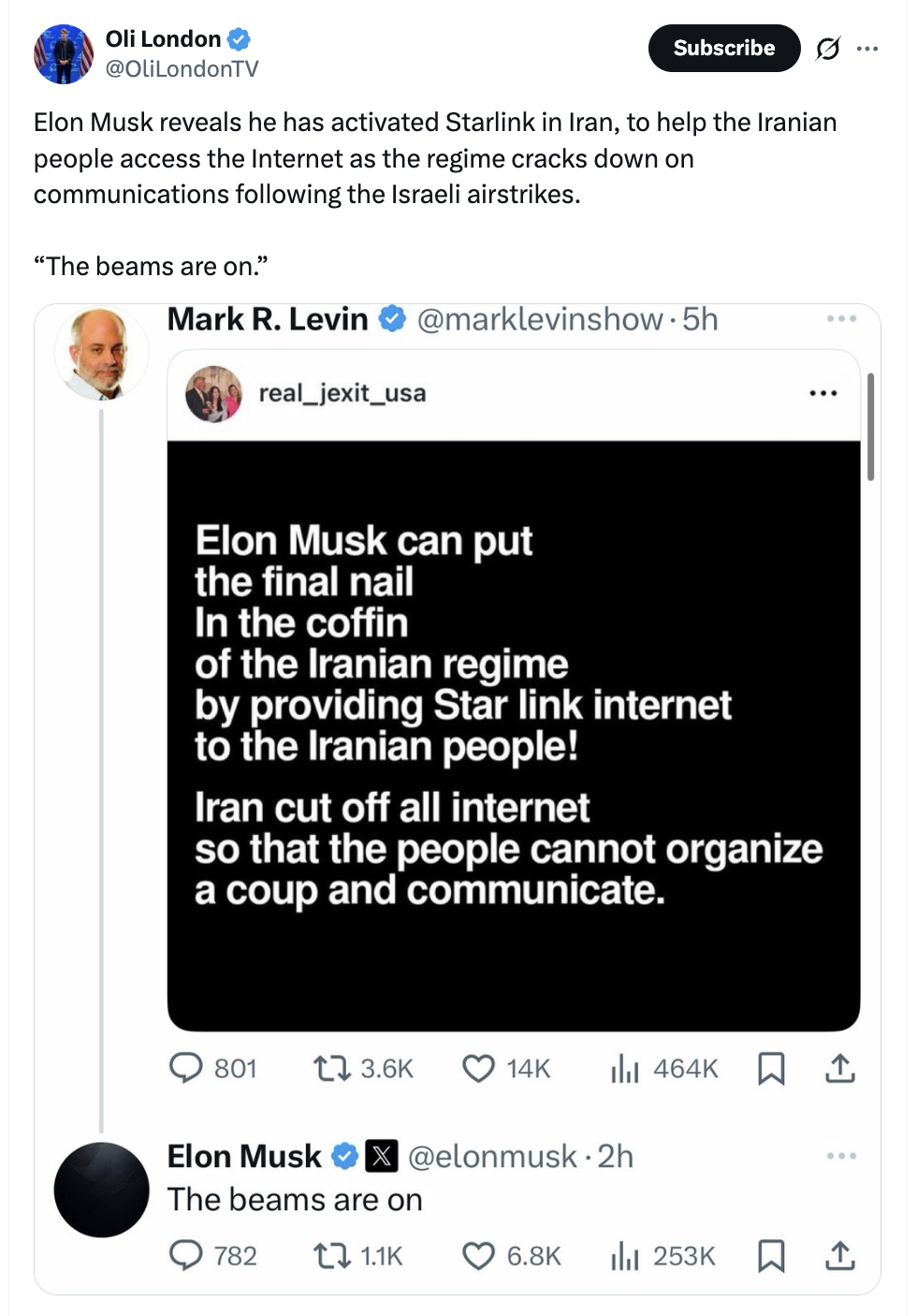Screen dimensions: 917x1316
Task: Share Elon Musk's tweet via upload icon
Action: [x=839, y=1255]
